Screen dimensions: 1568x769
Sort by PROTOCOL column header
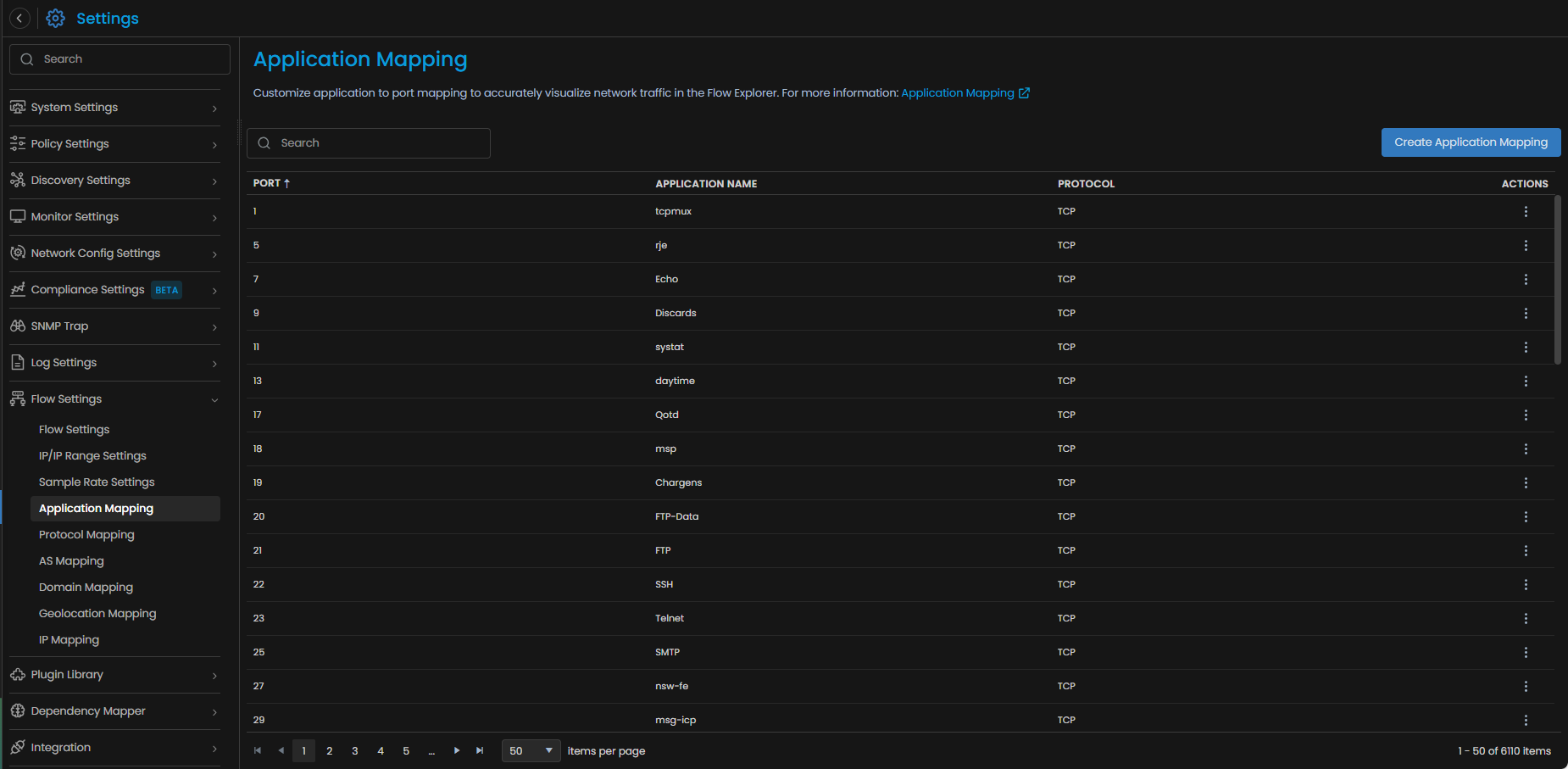pos(1086,183)
